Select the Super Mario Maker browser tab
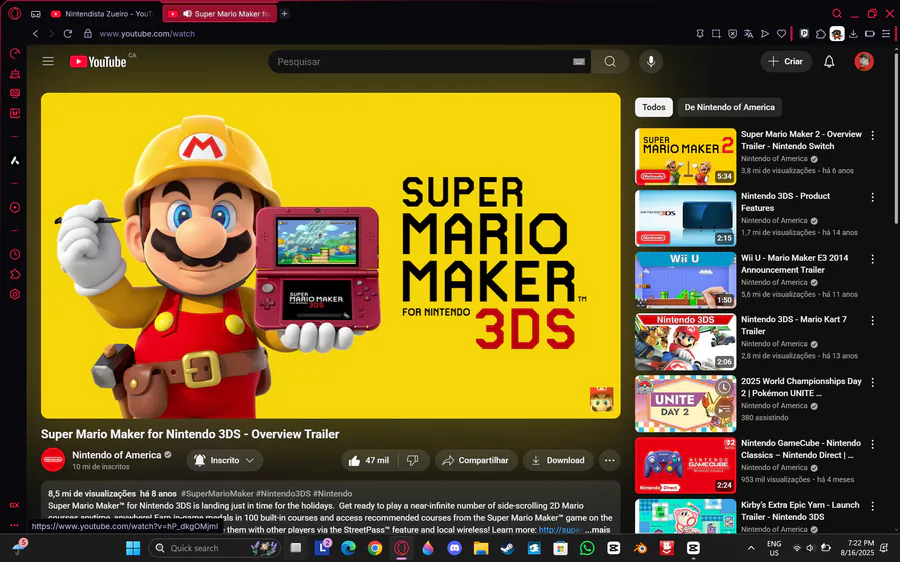Screen dimensions: 900x562 (x=220, y=14)
